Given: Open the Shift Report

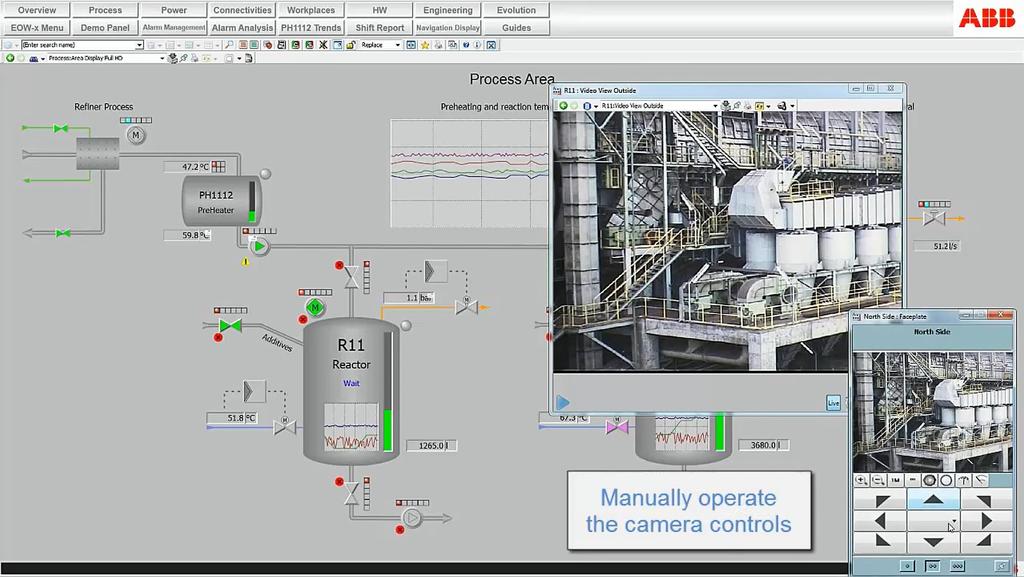Looking at the screenshot, I should (x=379, y=27).
